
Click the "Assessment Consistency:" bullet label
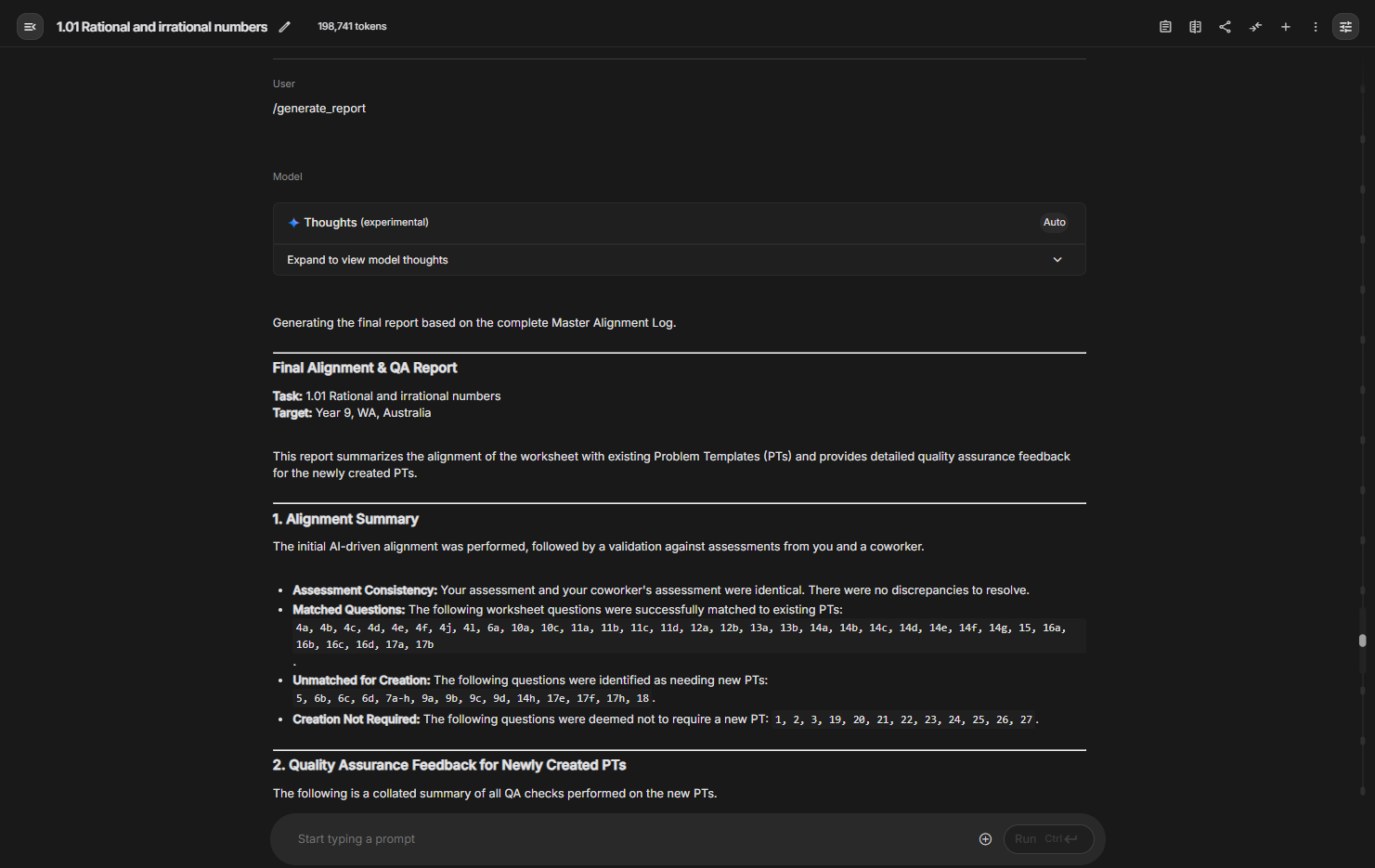click(x=365, y=590)
